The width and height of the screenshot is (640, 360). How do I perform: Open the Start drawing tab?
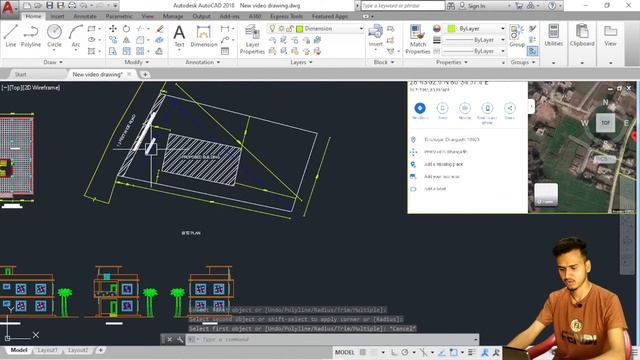(20, 74)
